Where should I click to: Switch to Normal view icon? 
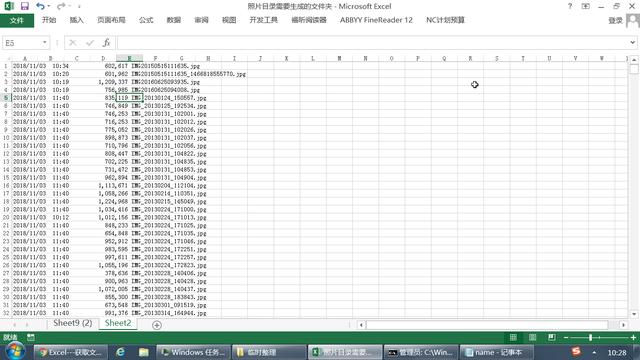[x=513, y=337]
